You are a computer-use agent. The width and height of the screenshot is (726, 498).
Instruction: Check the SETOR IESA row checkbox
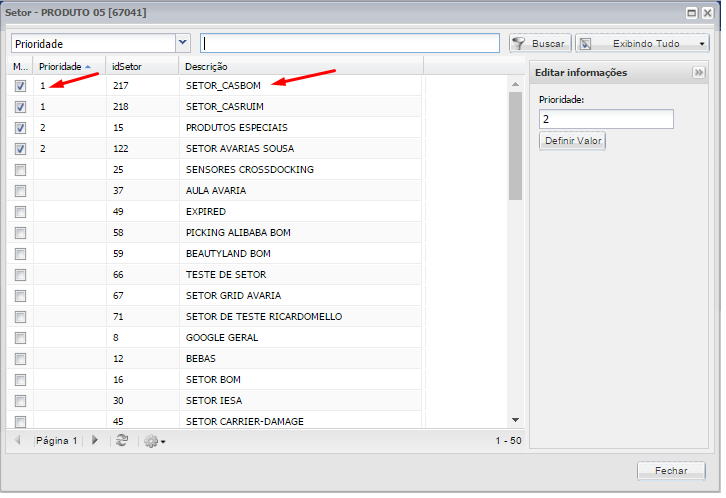tap(20, 401)
